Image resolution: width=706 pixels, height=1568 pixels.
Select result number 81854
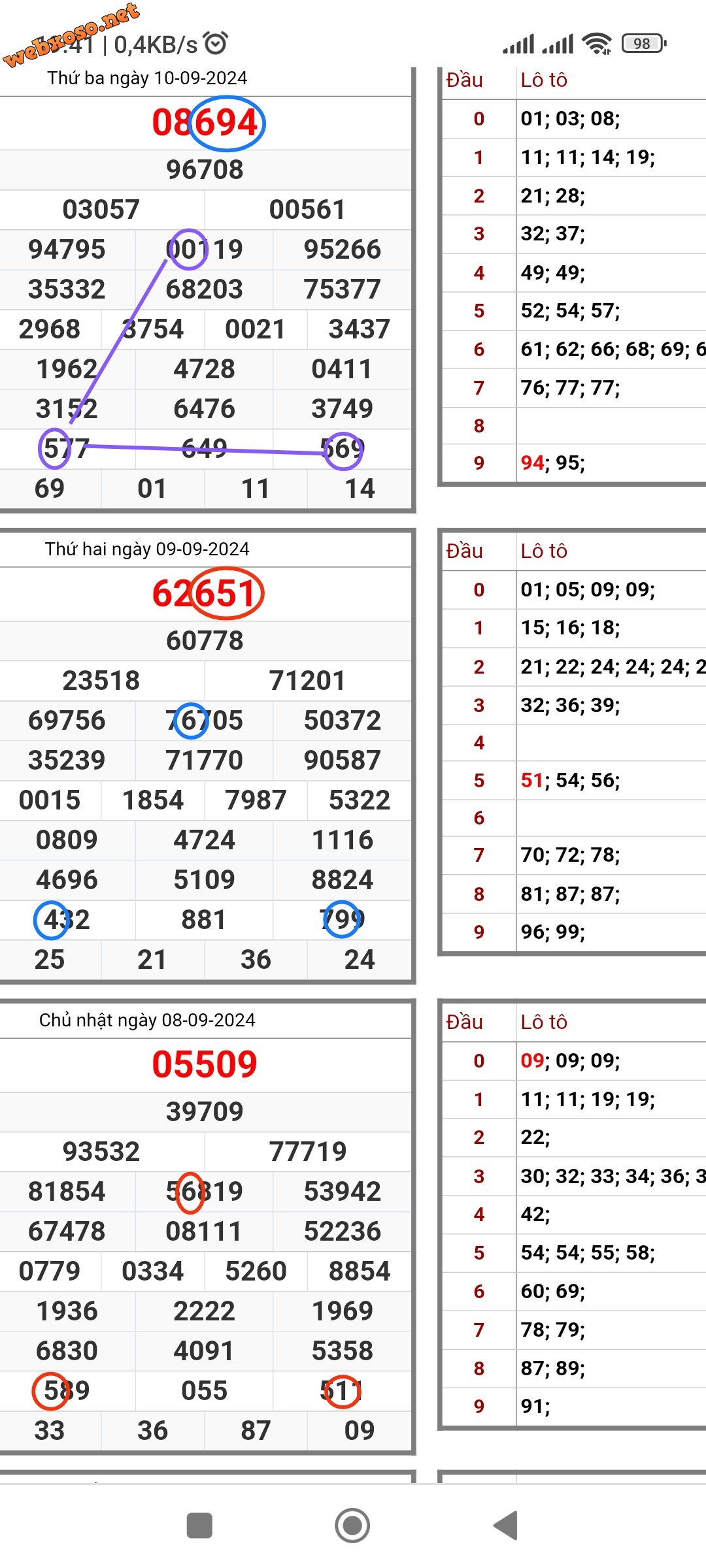[x=67, y=1192]
